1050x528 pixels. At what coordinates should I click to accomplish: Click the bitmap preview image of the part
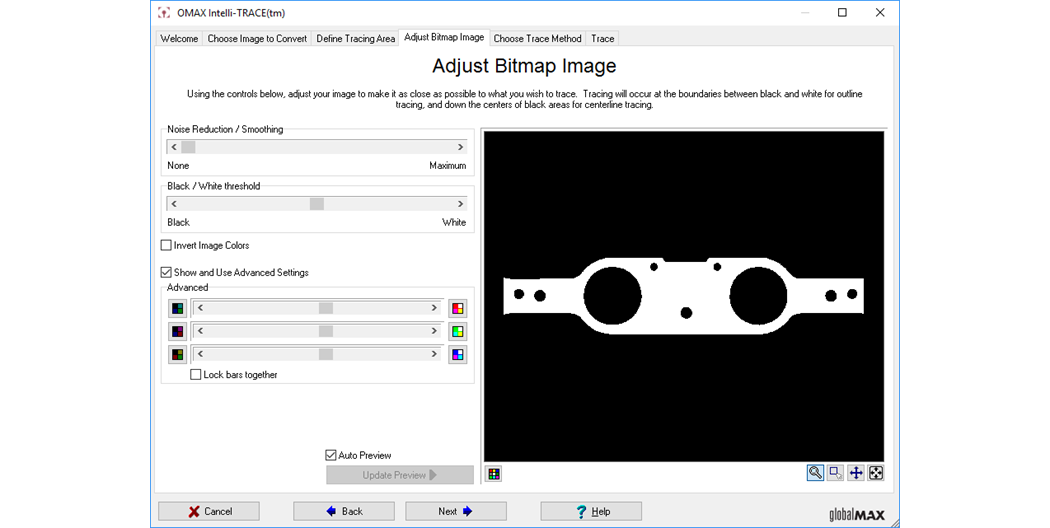point(684,296)
